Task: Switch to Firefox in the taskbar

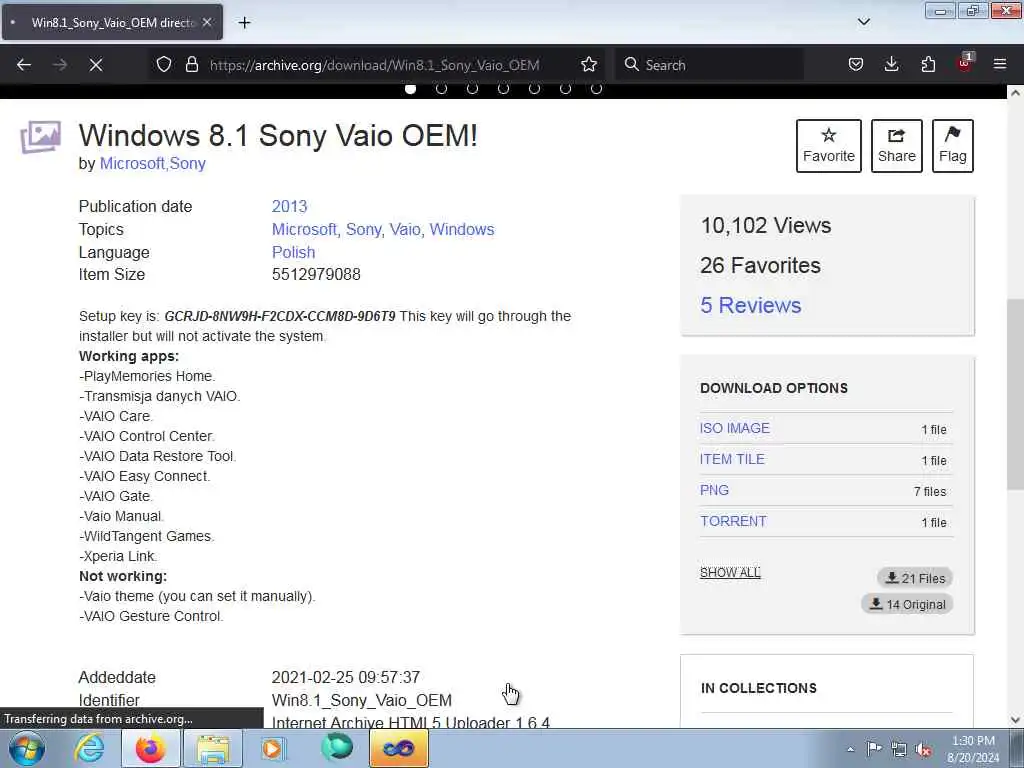Action: pos(150,748)
